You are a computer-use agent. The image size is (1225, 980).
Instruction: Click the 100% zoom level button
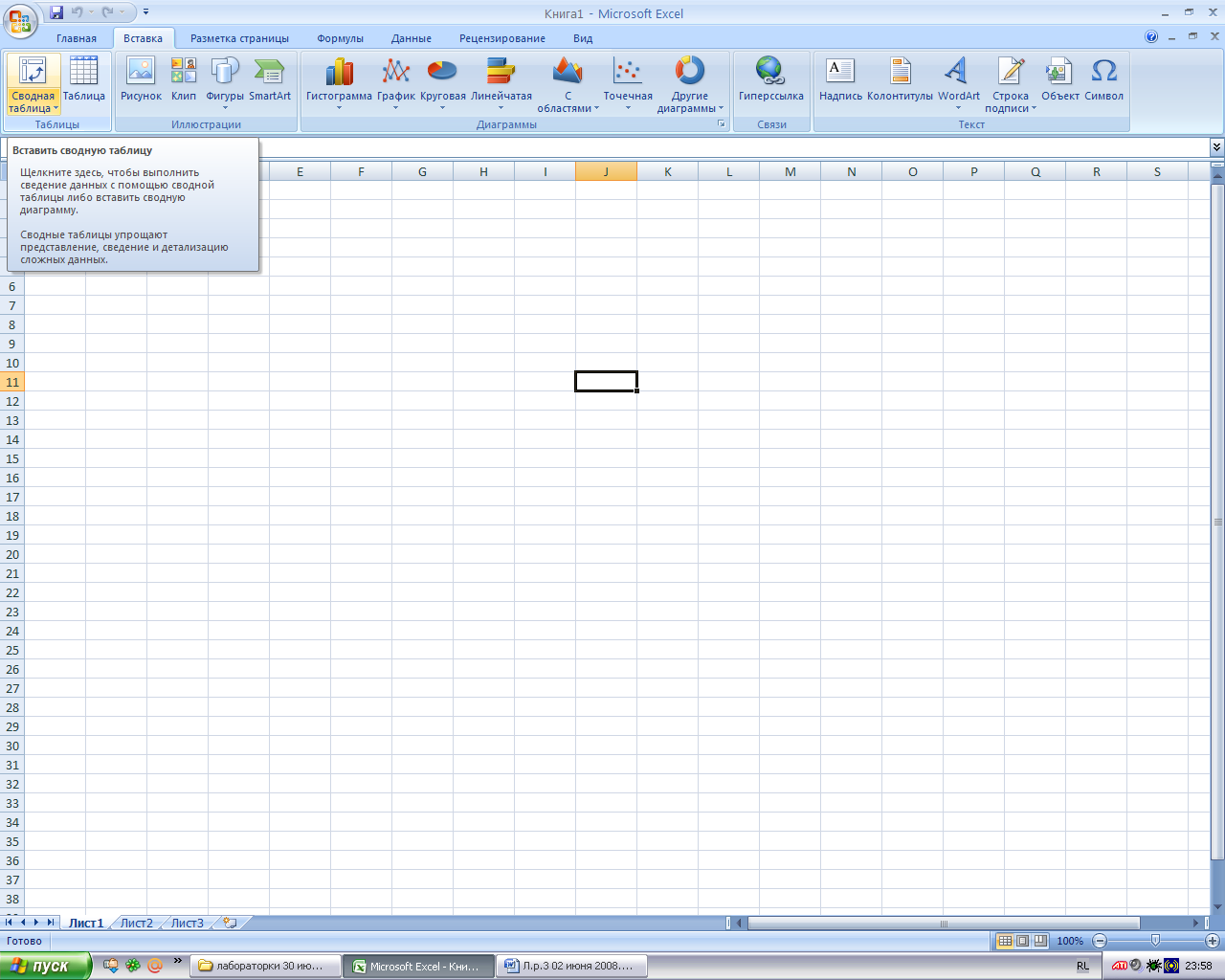tap(1070, 941)
